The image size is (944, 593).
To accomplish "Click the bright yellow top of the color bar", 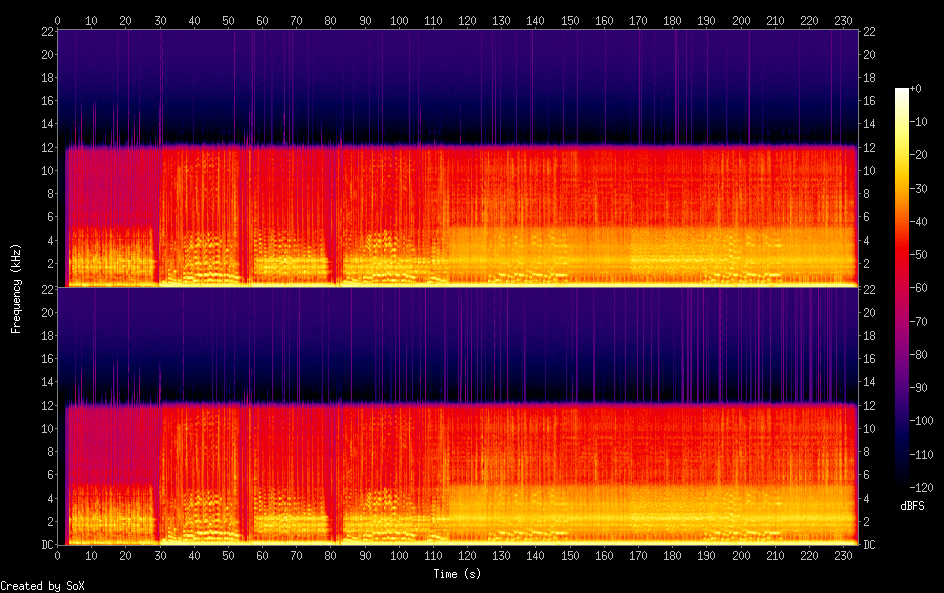I will pyautogui.click(x=902, y=93).
